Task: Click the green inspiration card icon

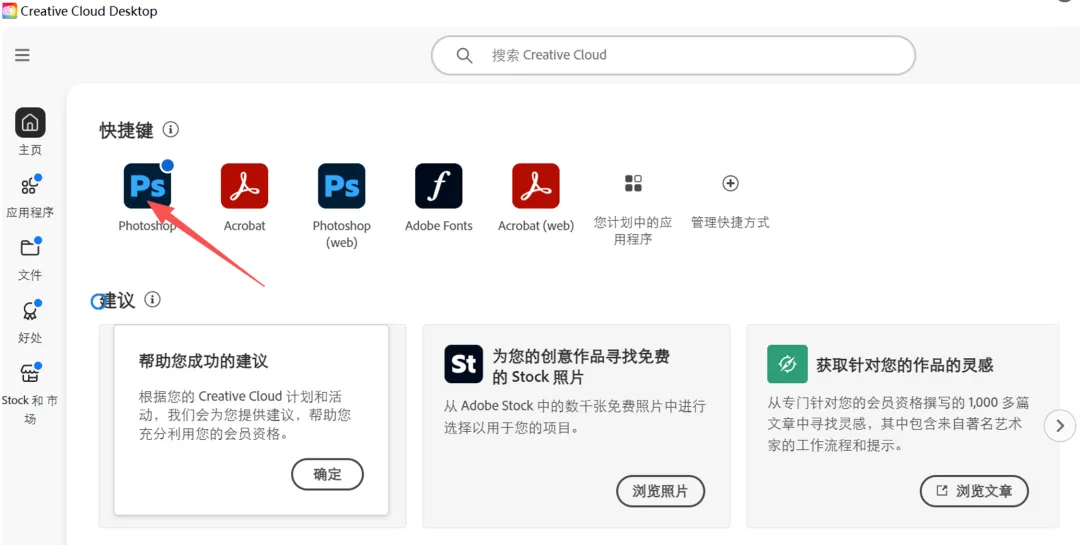Action: (787, 364)
